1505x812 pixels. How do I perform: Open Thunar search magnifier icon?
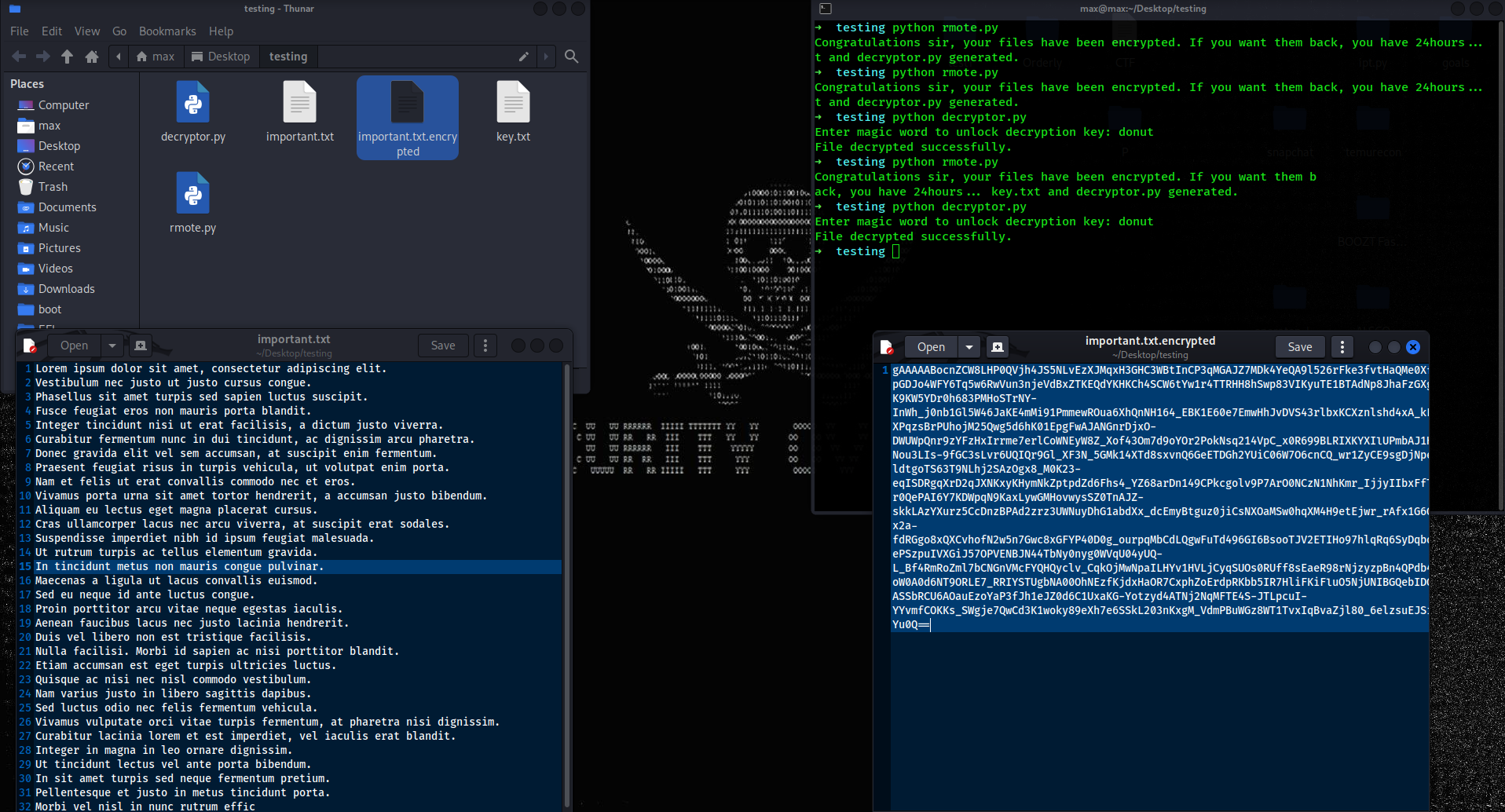point(572,57)
